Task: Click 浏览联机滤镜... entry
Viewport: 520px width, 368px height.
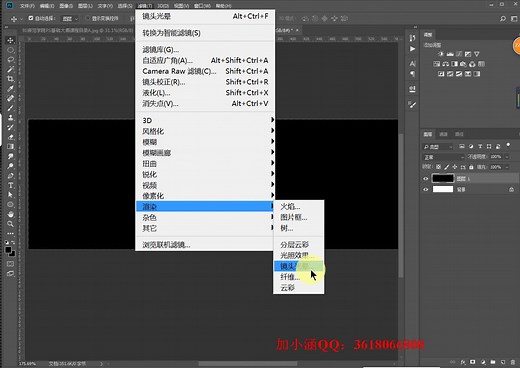Action: point(205,245)
